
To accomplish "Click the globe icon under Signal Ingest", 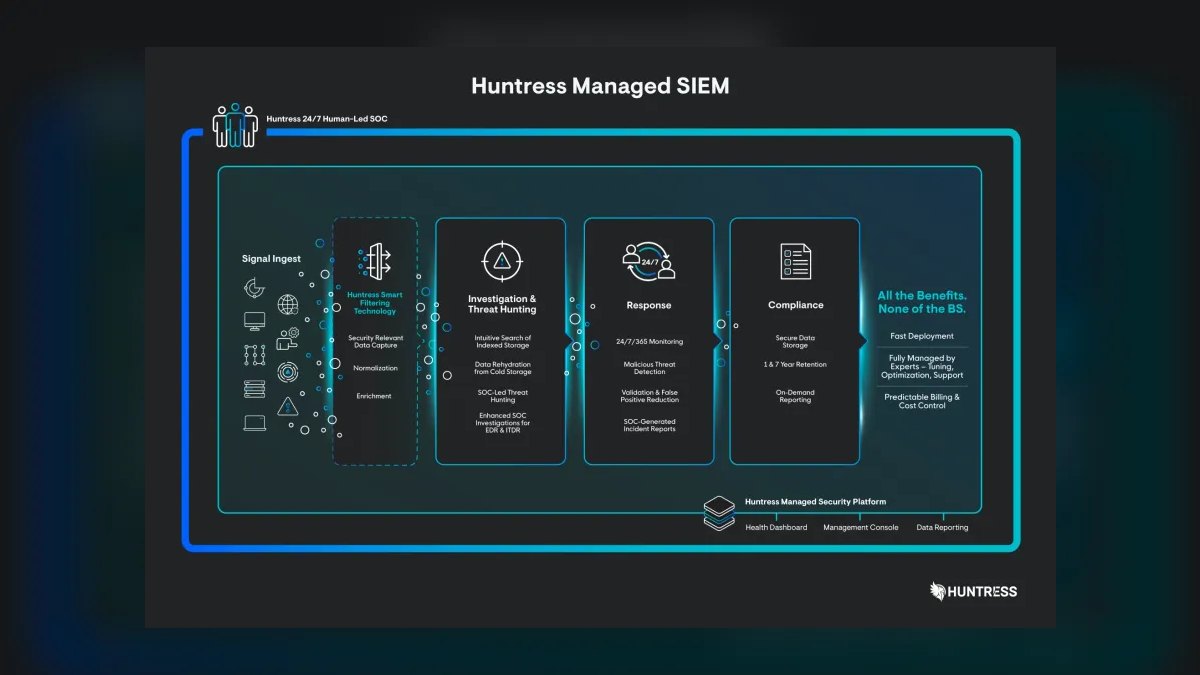I will tap(288, 305).
